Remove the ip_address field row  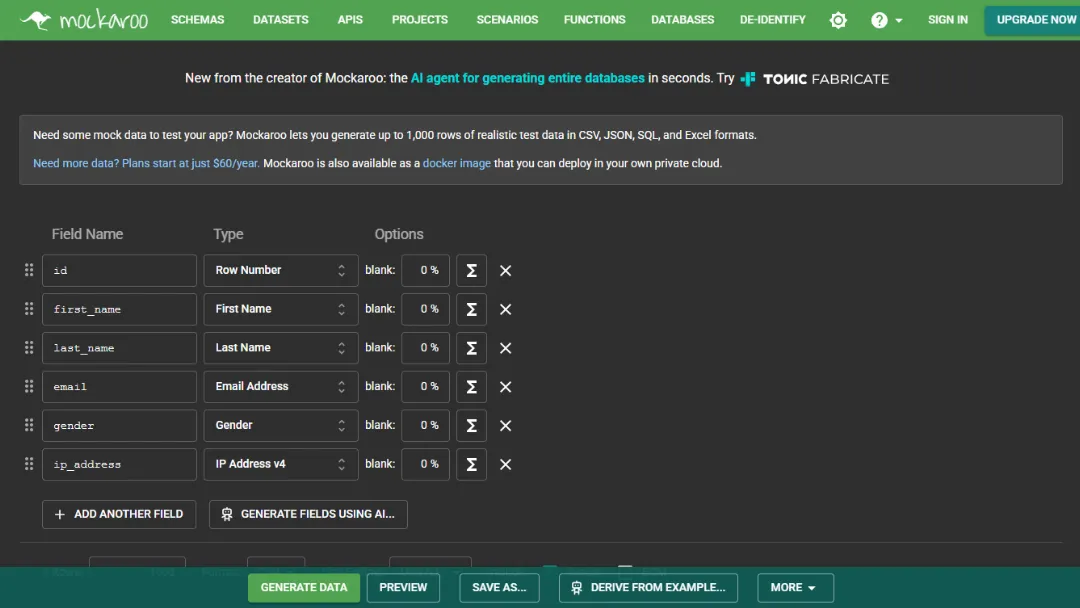point(506,464)
